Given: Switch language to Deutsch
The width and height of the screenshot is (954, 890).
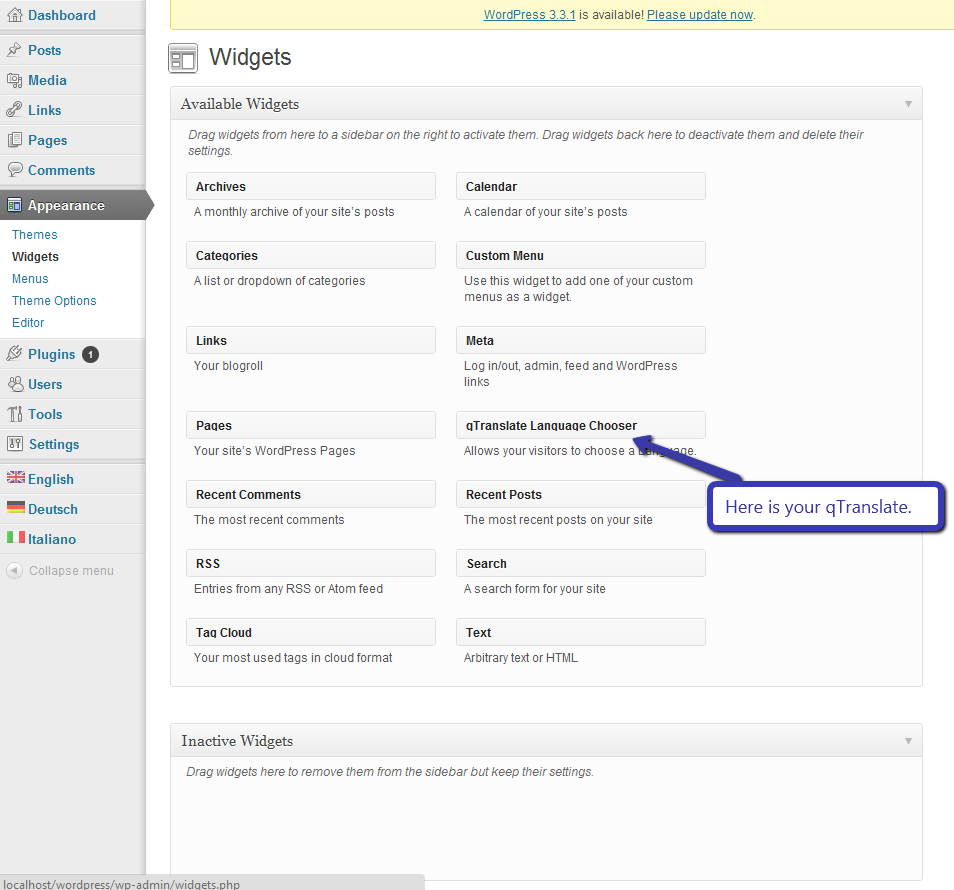Looking at the screenshot, I should click(x=53, y=509).
